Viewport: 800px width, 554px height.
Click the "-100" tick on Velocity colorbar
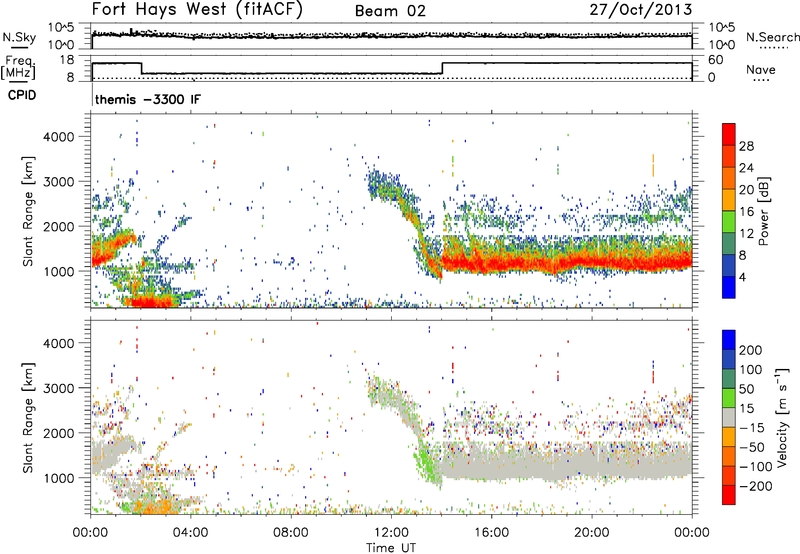[x=756, y=467]
